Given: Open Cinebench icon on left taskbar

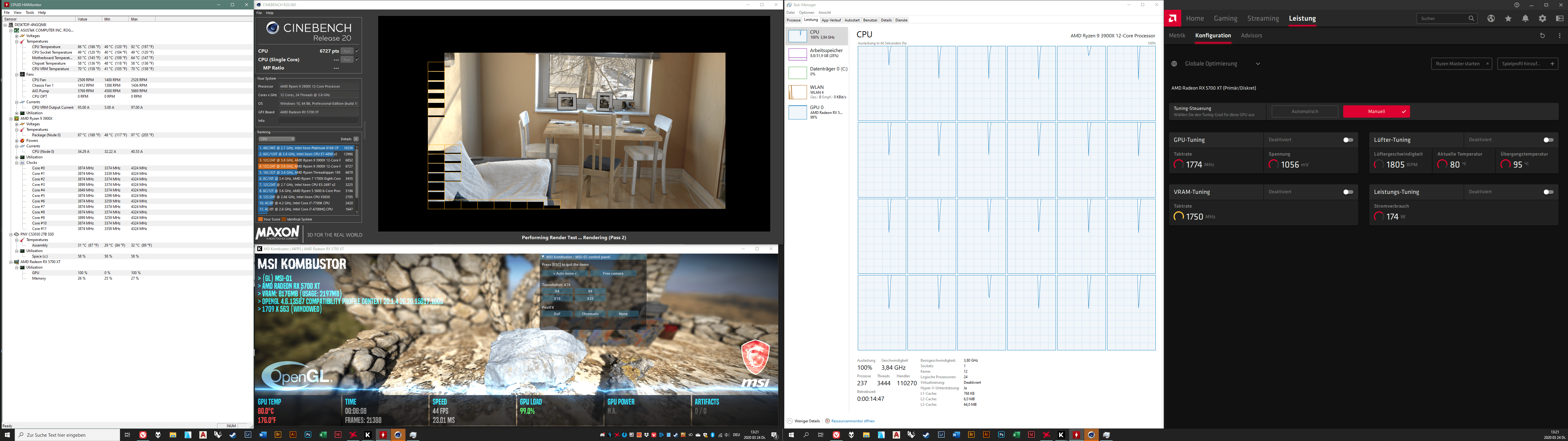Looking at the screenshot, I should coord(398,435).
